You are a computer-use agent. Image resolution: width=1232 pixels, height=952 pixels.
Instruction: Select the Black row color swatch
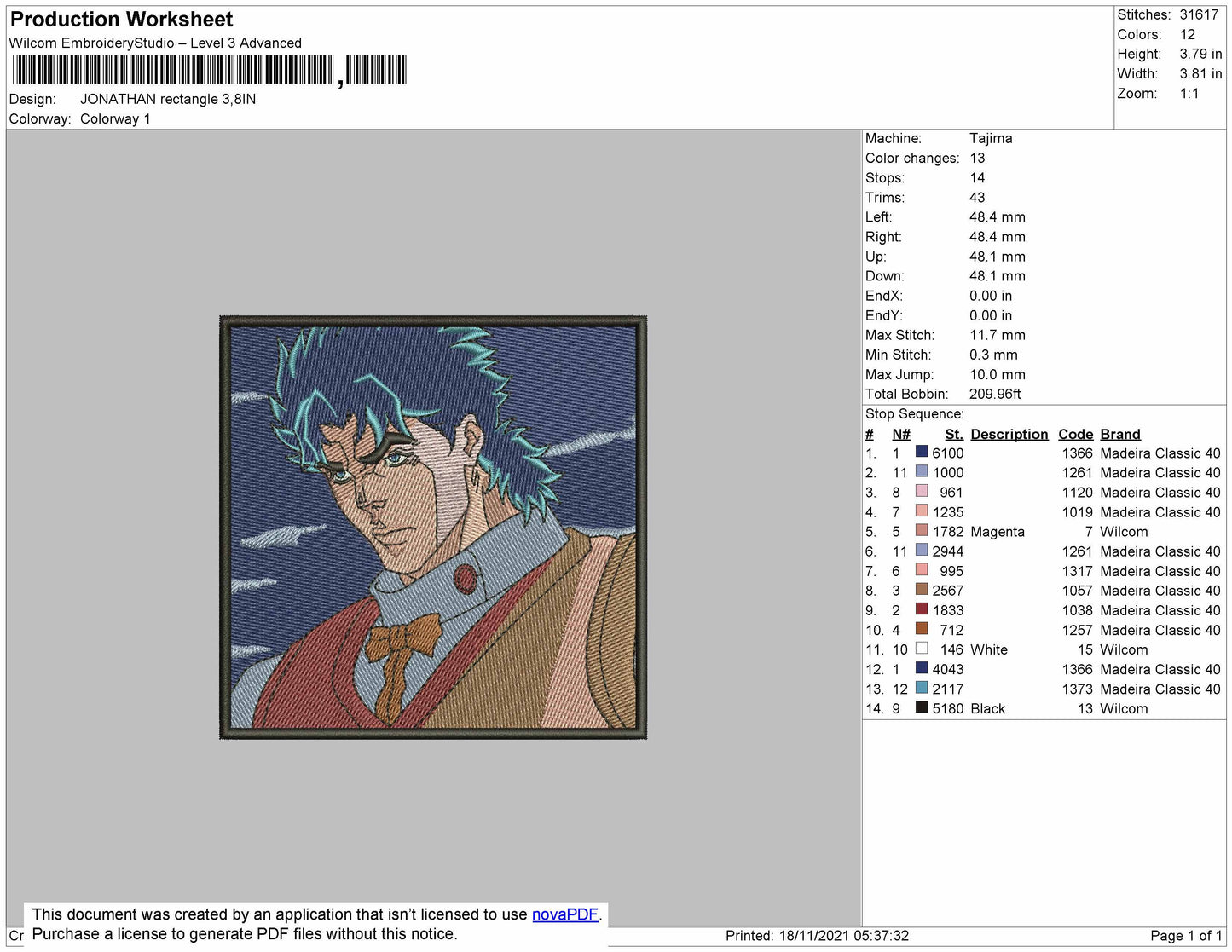coord(922,707)
